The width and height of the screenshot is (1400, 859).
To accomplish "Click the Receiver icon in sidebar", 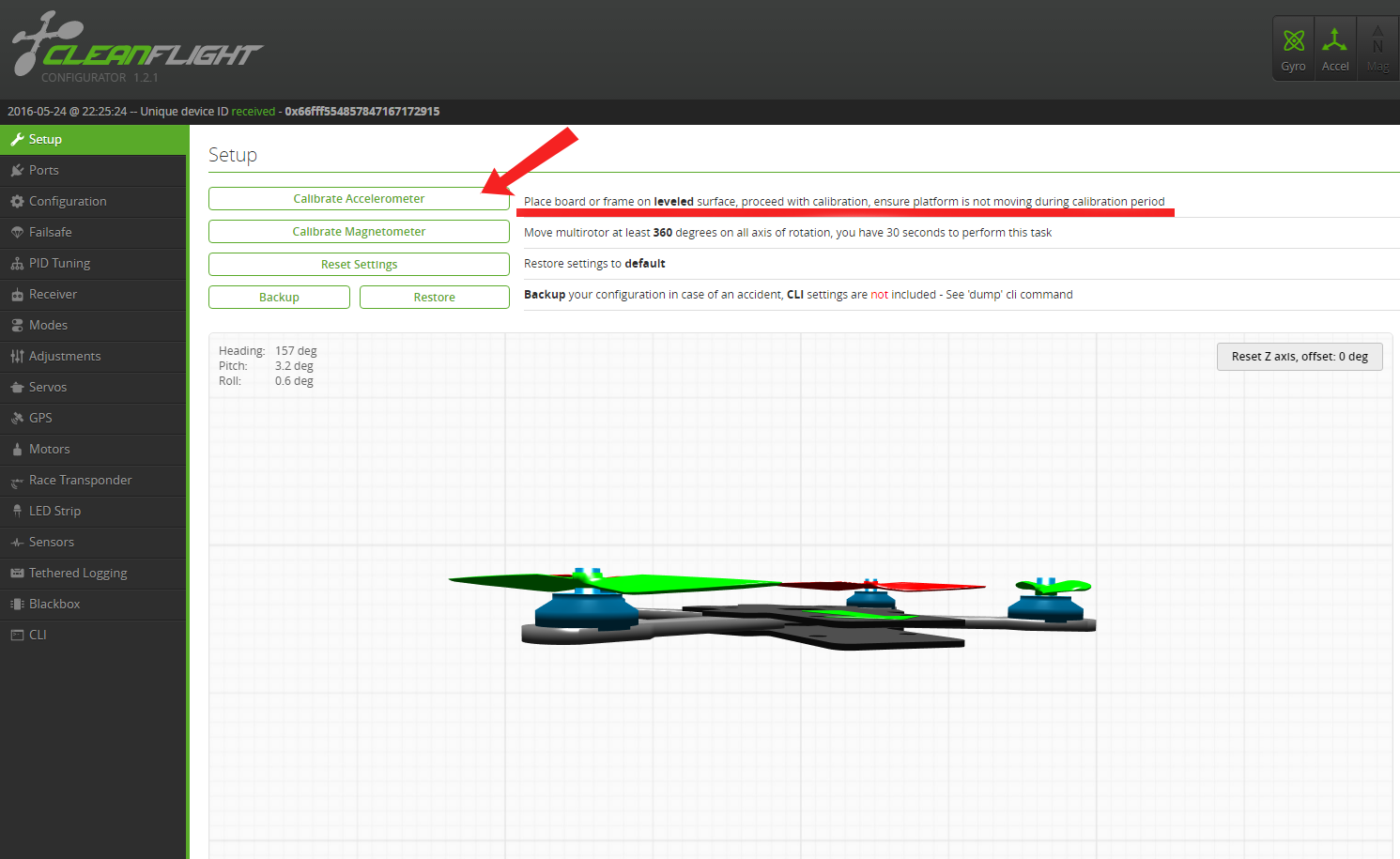I will coord(17,295).
